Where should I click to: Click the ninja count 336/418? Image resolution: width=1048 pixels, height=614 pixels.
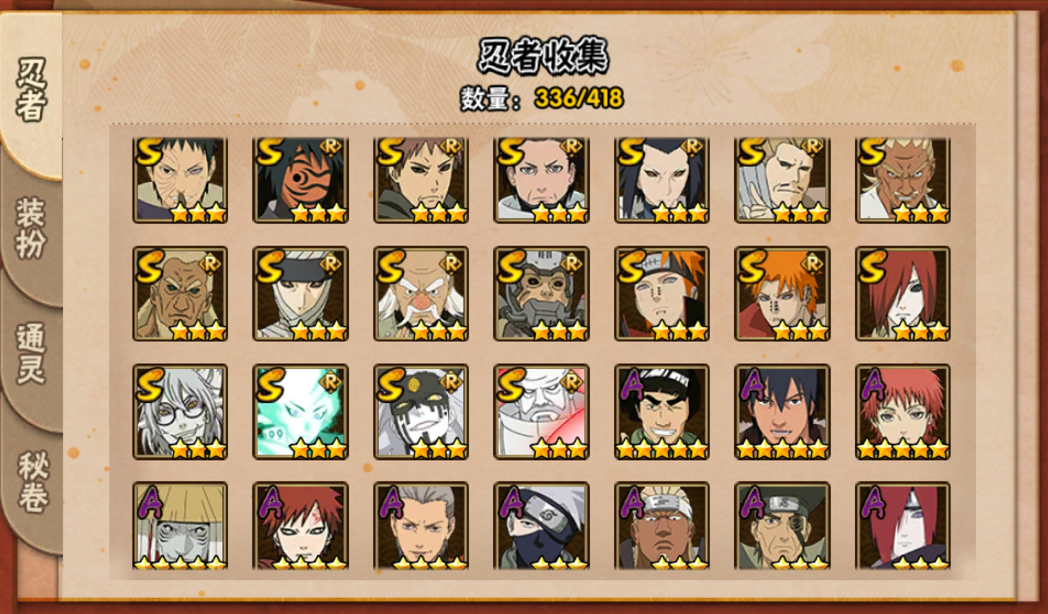click(x=579, y=99)
